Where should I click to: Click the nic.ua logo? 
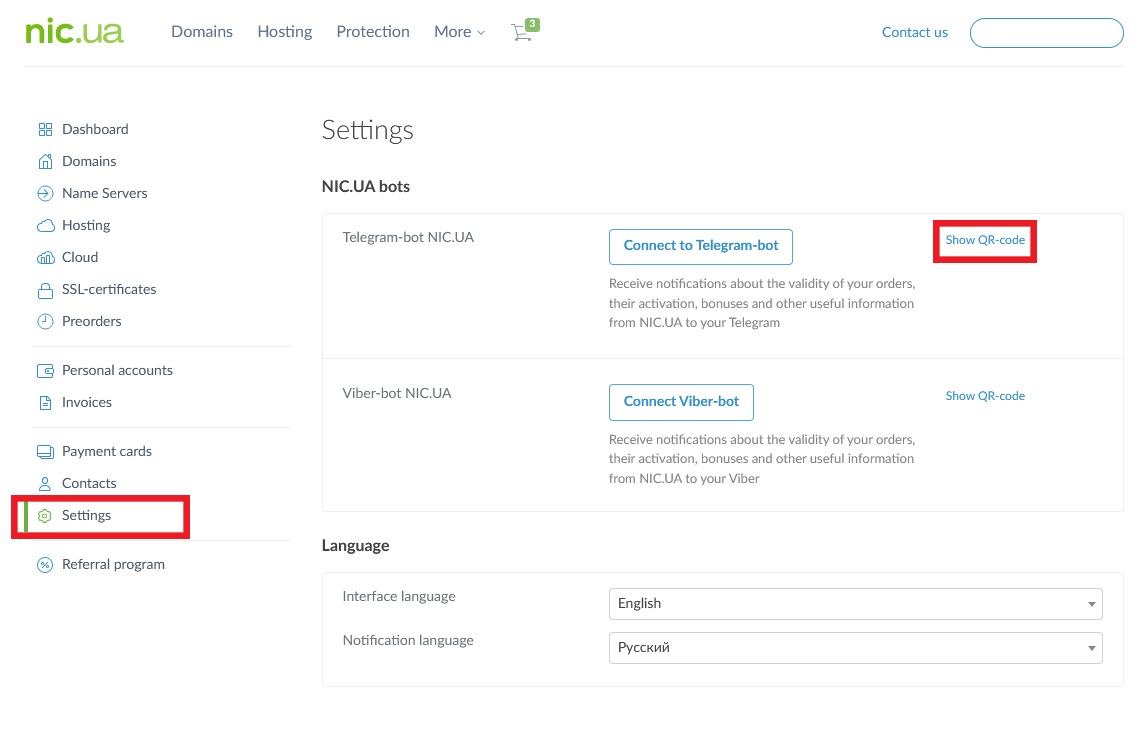pyautogui.click(x=75, y=32)
